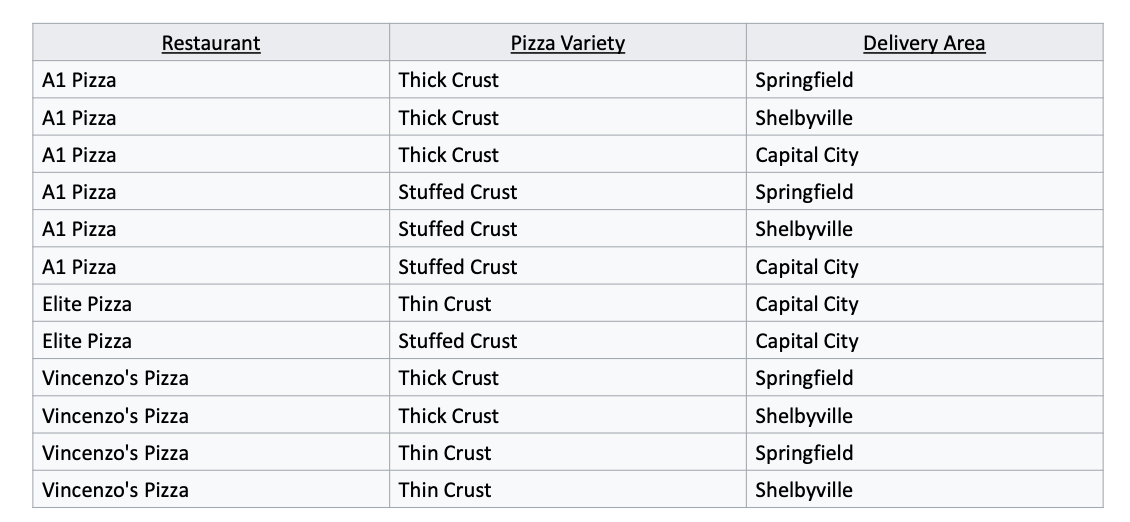The height and width of the screenshot is (522, 1130).
Task: Select the Stuffed Crust cell for Elite Pizza
Action: [x=568, y=340]
